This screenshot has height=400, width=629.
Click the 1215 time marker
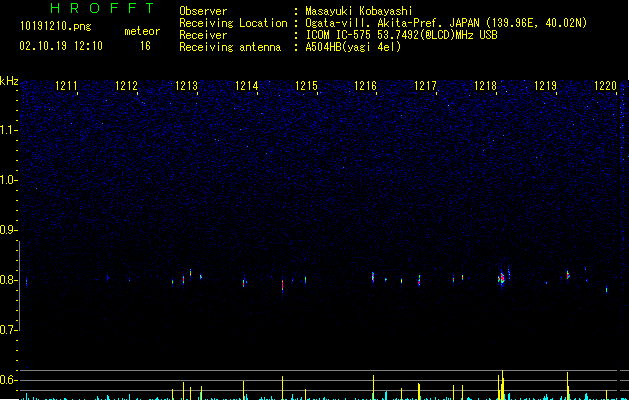point(306,86)
